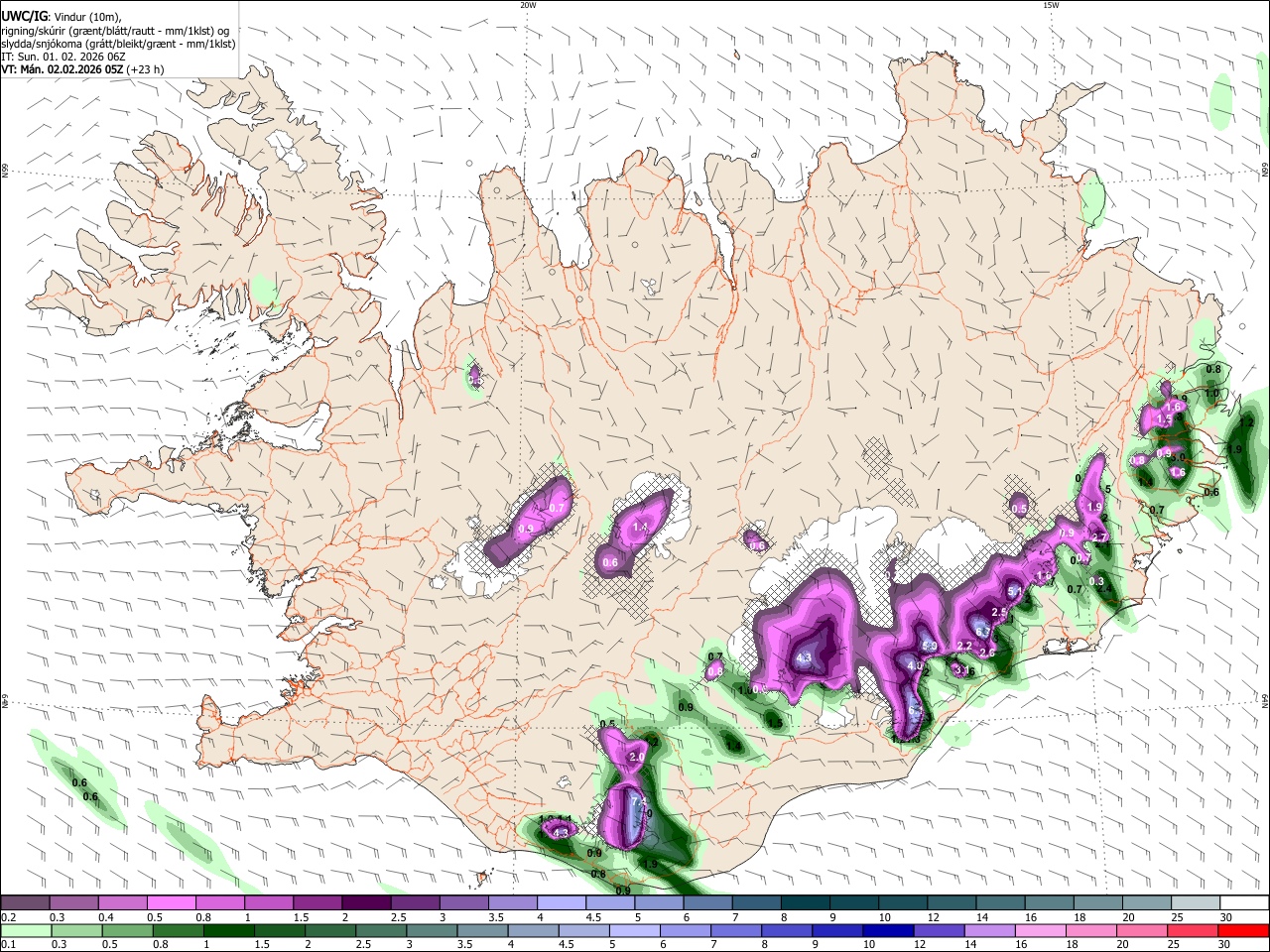This screenshot has height=952, width=1270.
Task: Click the 6.3 snowfall value in the southeast
Action: 982,631
